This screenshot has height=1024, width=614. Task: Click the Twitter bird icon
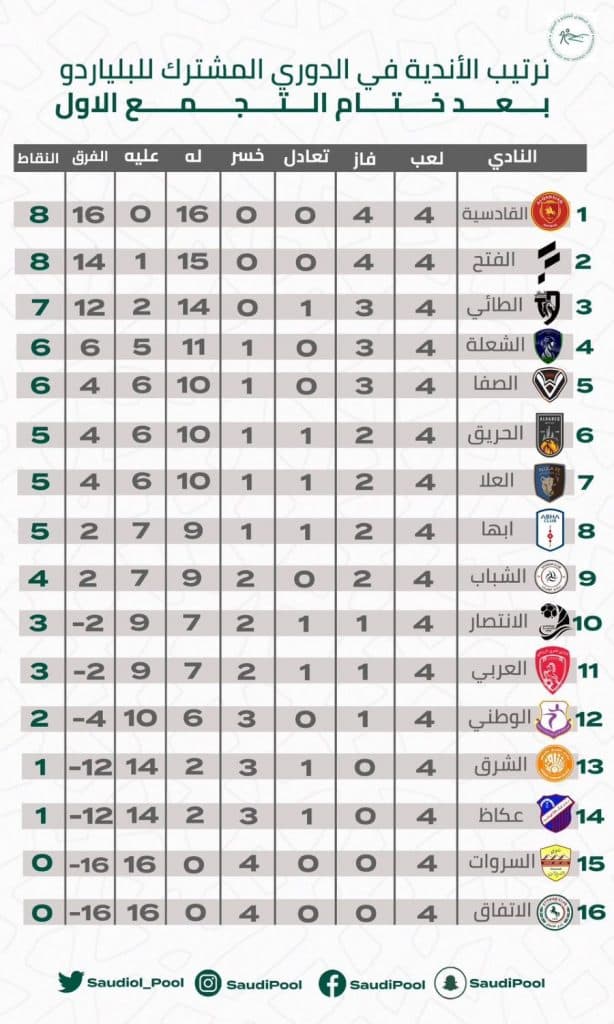point(71,982)
